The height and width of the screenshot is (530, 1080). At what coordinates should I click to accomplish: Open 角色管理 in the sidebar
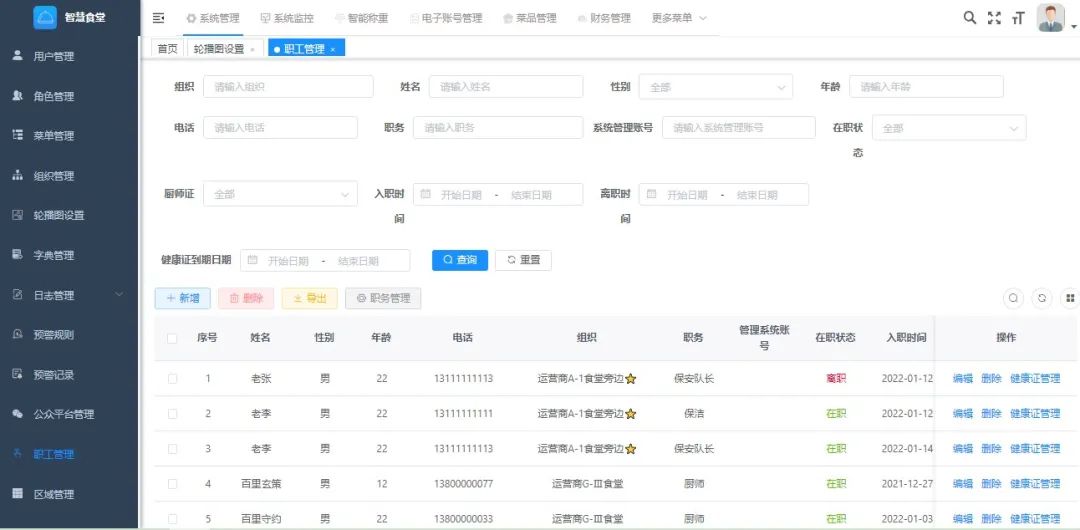[x=54, y=96]
